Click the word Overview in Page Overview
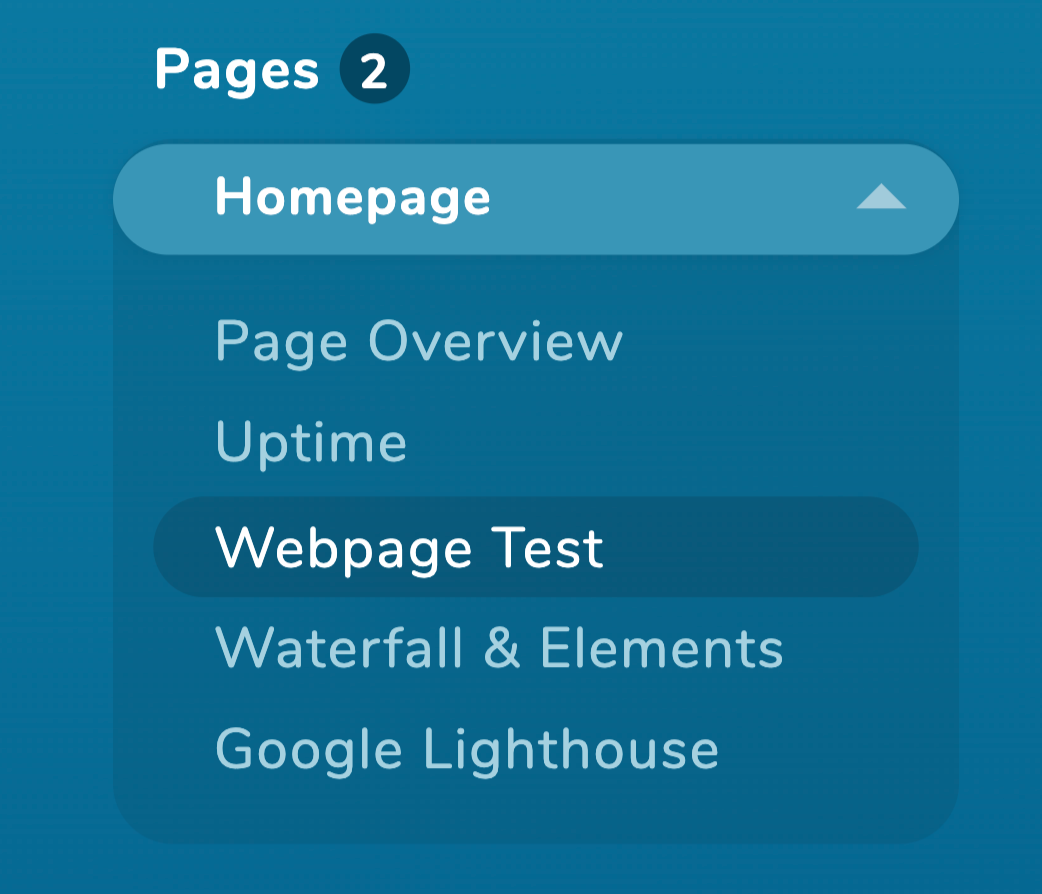 tap(496, 340)
